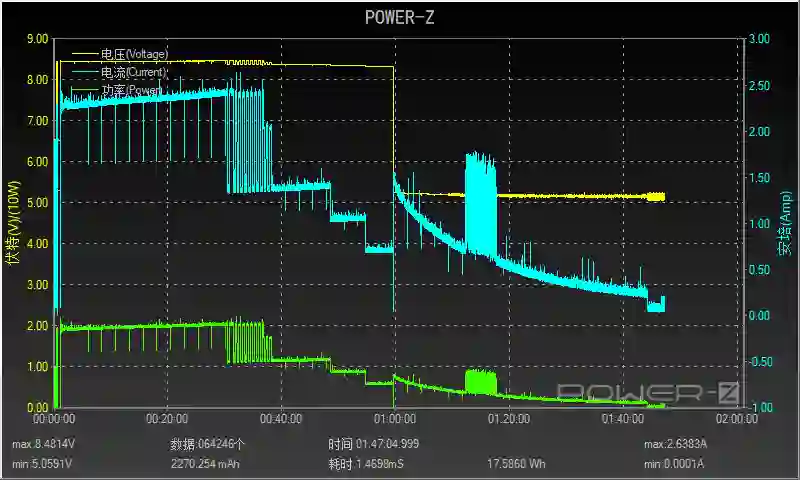Viewport: 800px width, 480px height.
Task: Click the max:8.4814V voltage reading
Action: click(43, 444)
